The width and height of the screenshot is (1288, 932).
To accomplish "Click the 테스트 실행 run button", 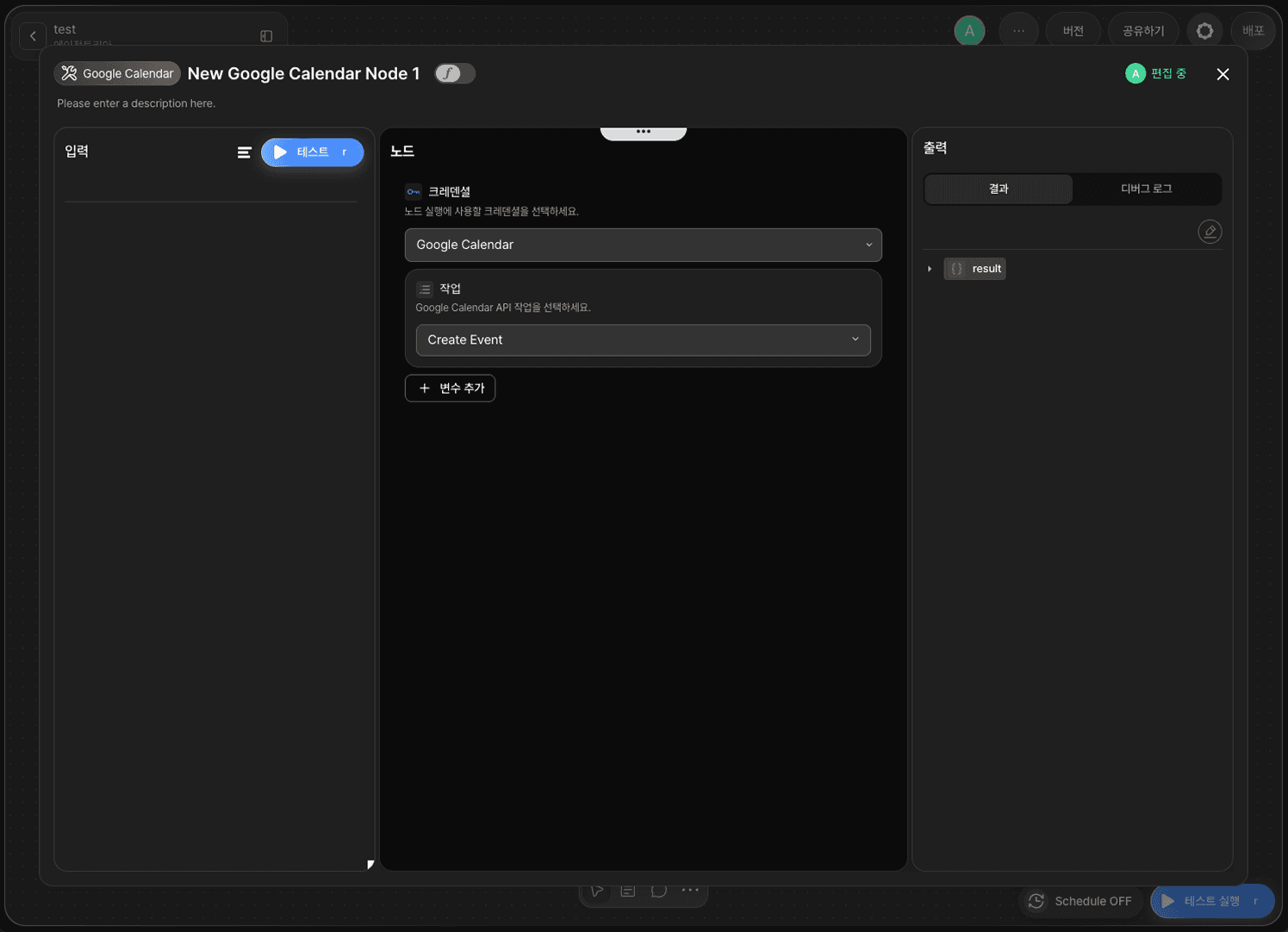I will pyautogui.click(x=1211, y=901).
